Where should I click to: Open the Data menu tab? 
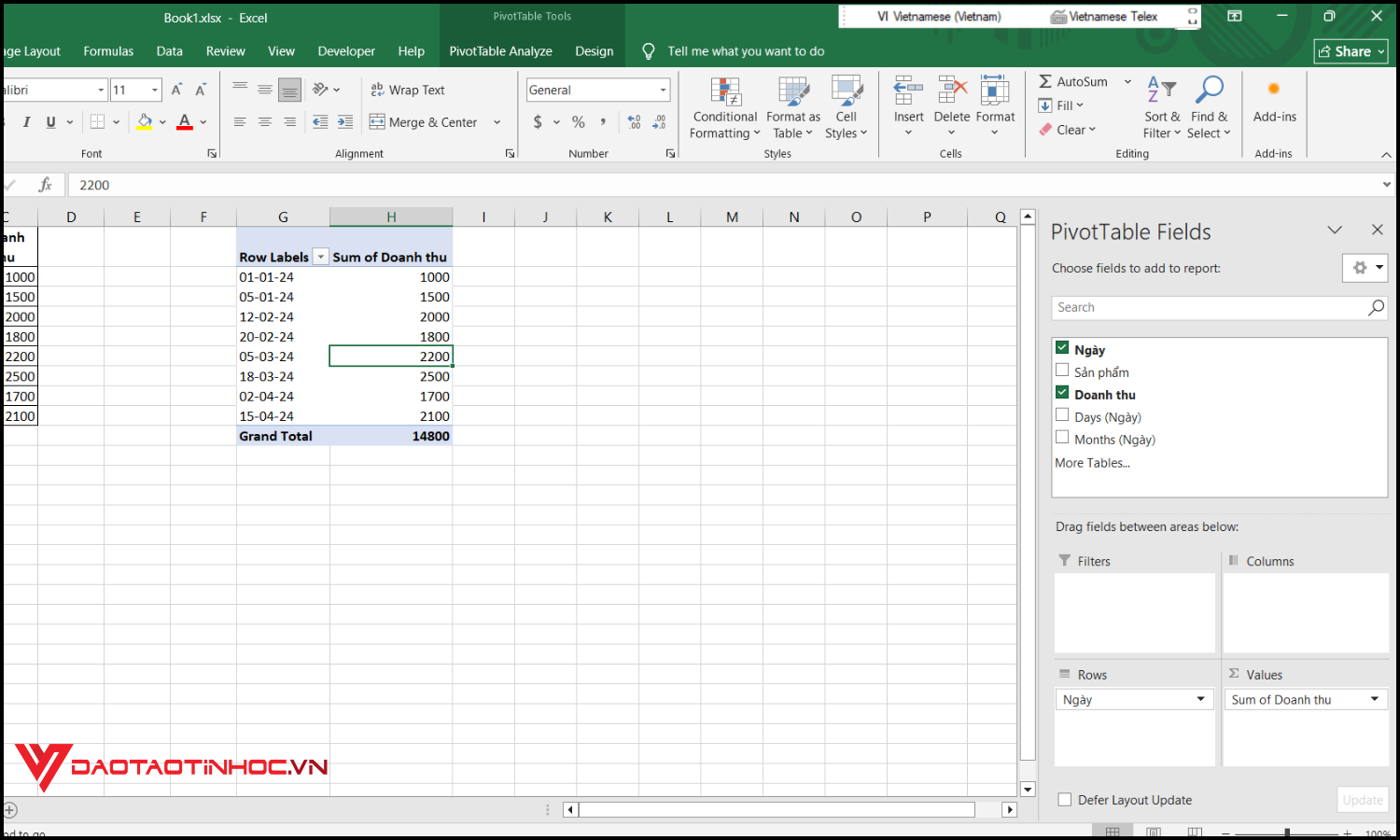point(169,51)
